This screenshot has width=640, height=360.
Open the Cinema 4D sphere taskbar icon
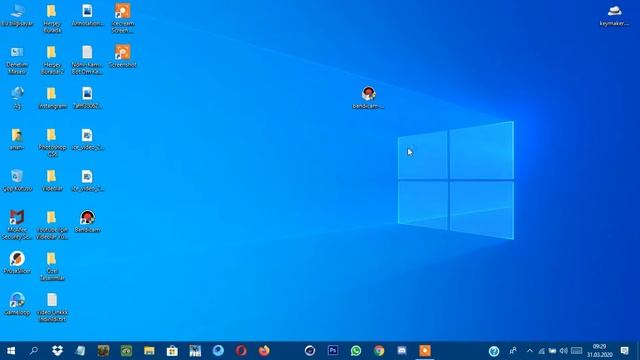click(310, 351)
